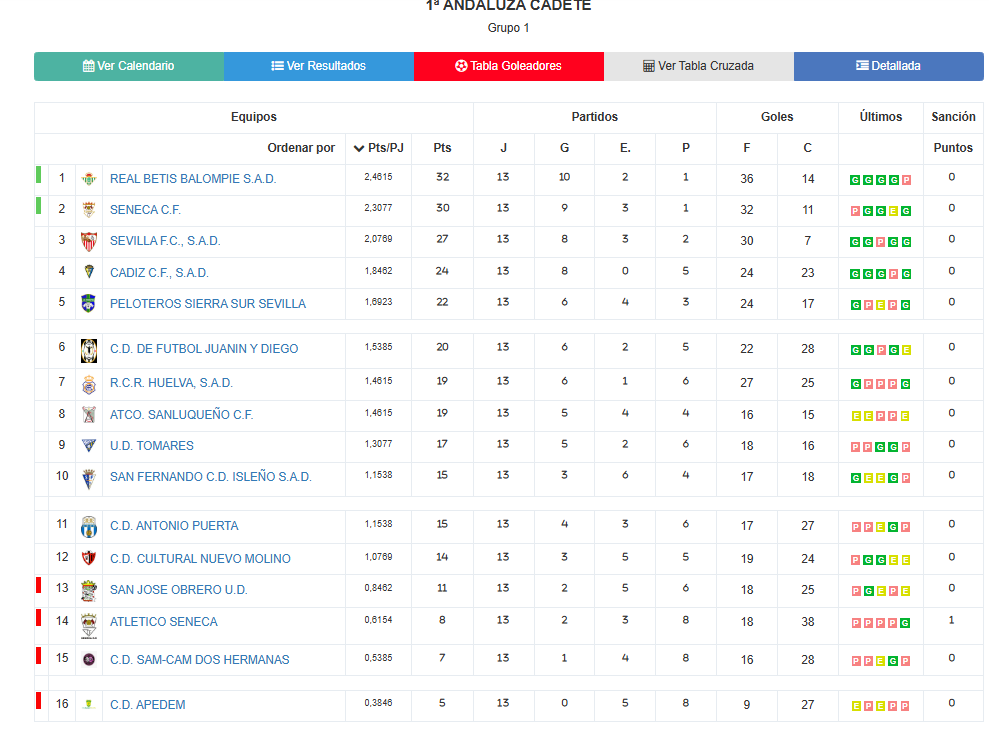Click the Pts column header

(442, 148)
